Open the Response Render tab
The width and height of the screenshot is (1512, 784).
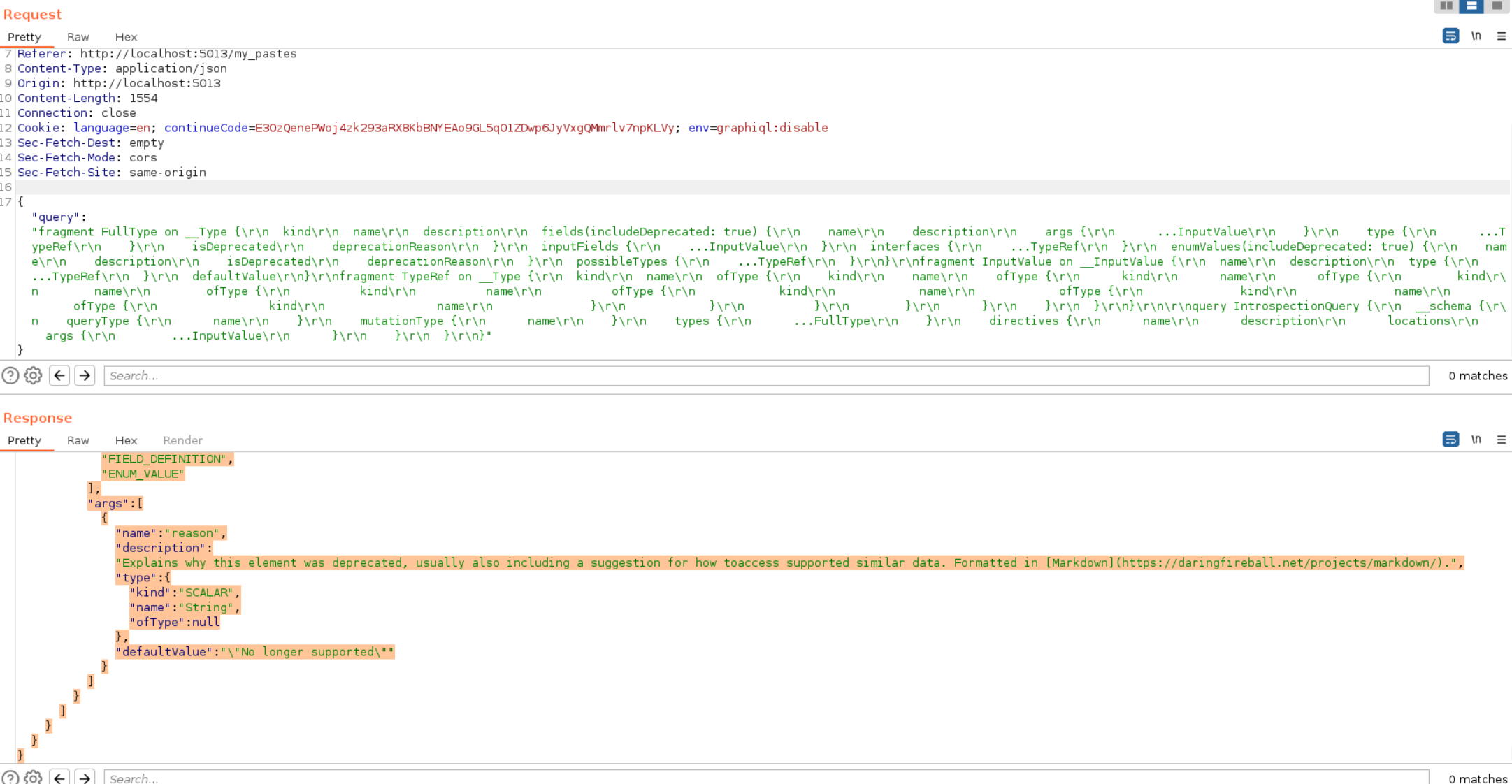(182, 440)
